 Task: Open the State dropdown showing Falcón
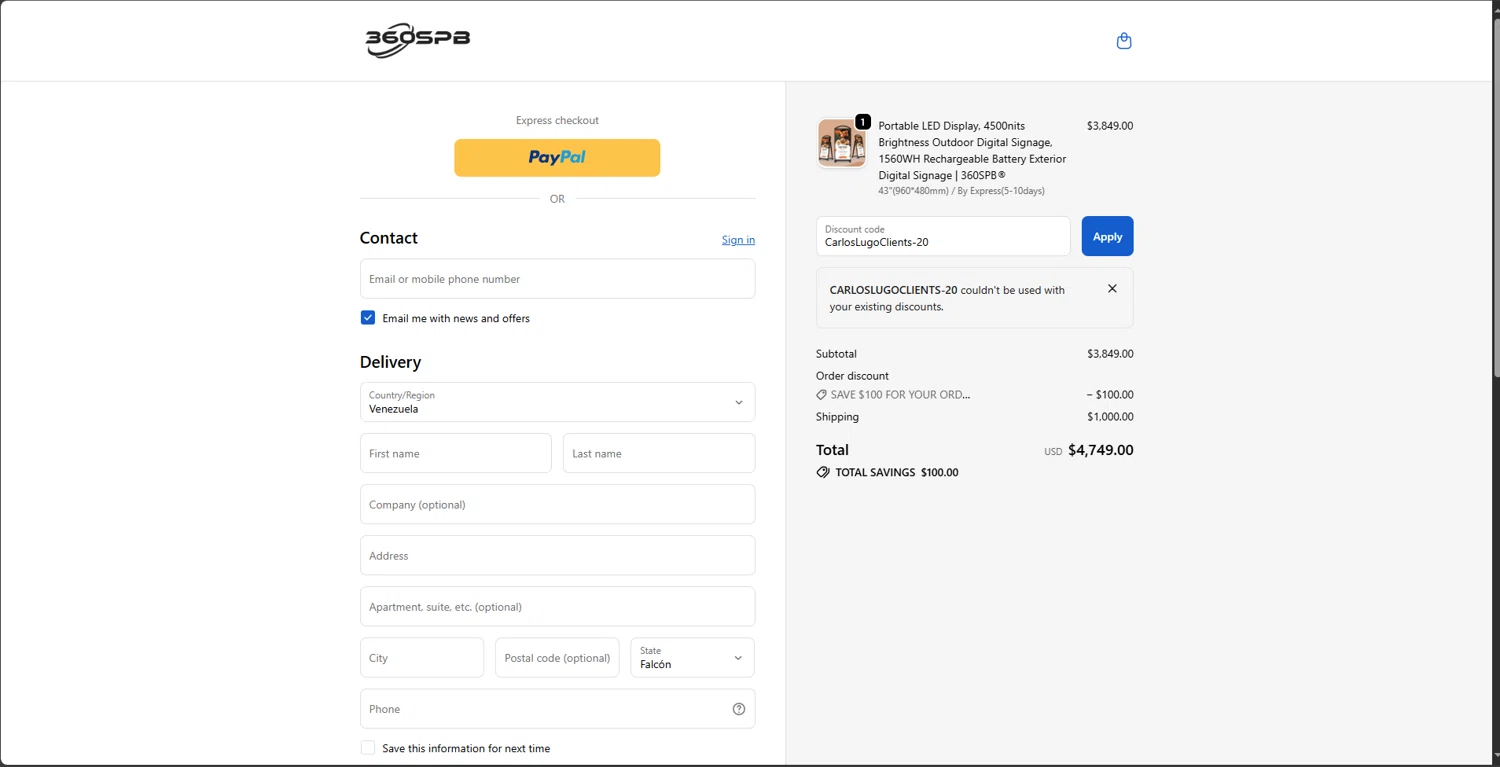[692, 658]
